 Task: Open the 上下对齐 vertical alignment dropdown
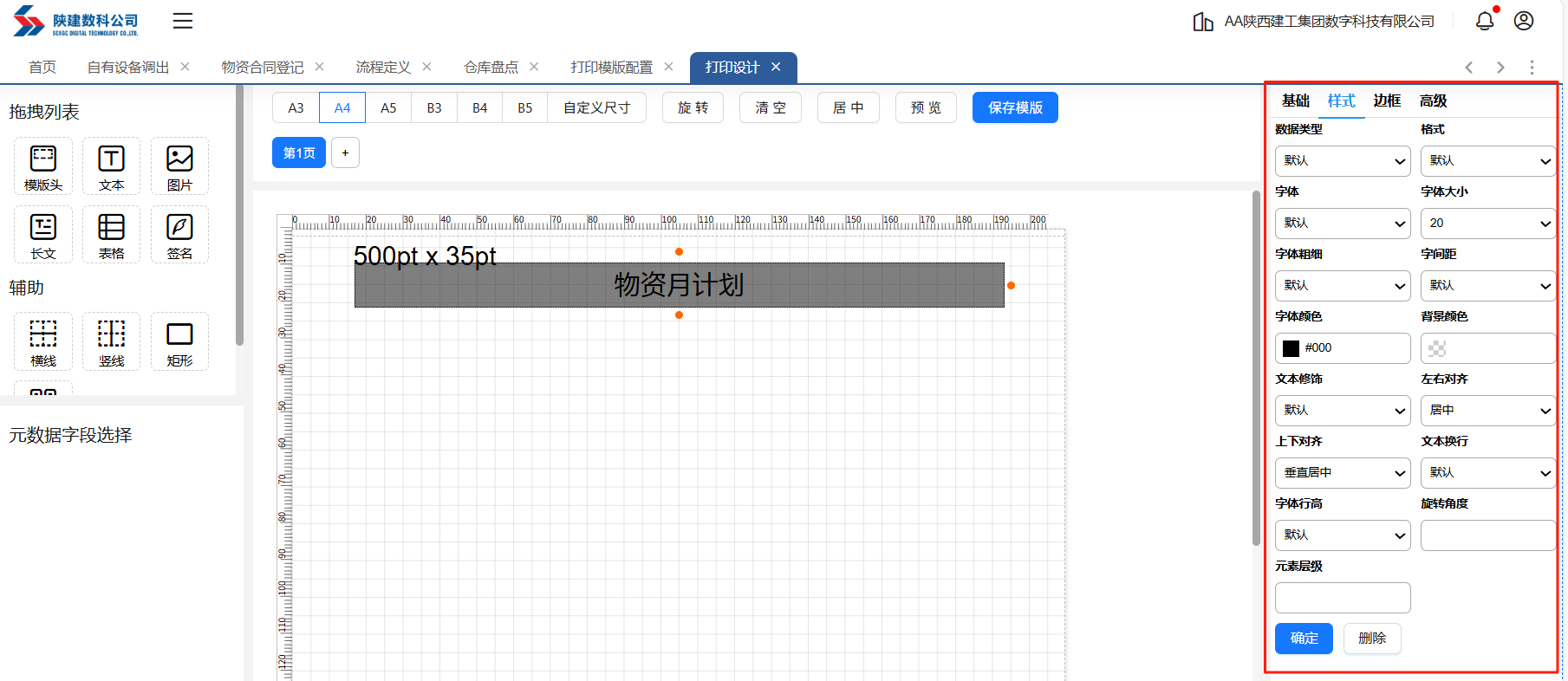coord(1342,473)
